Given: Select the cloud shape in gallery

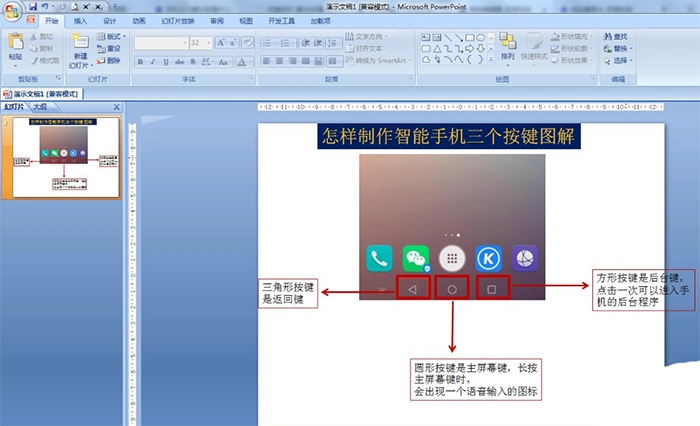Looking at the screenshot, I should point(426,60).
